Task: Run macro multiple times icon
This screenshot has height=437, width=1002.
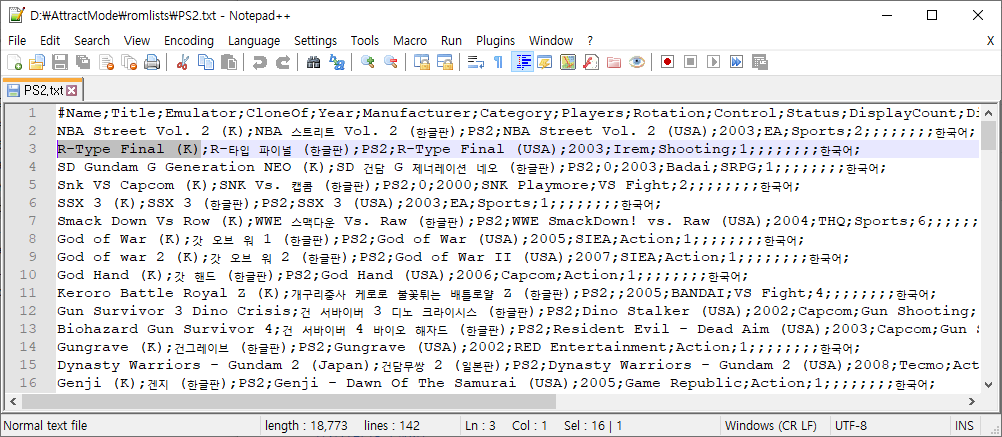Action: (x=736, y=62)
